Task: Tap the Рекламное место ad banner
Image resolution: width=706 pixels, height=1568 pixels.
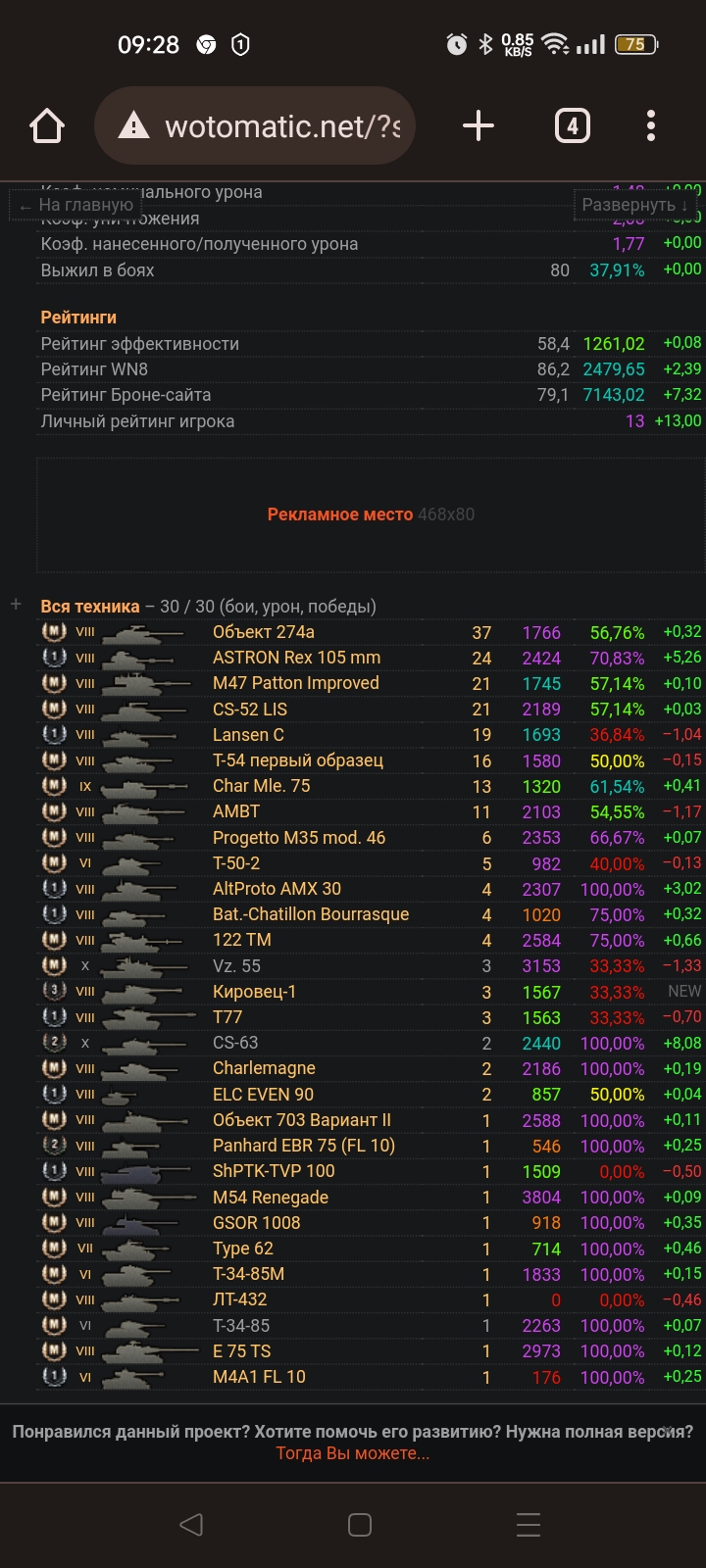Action: (370, 514)
